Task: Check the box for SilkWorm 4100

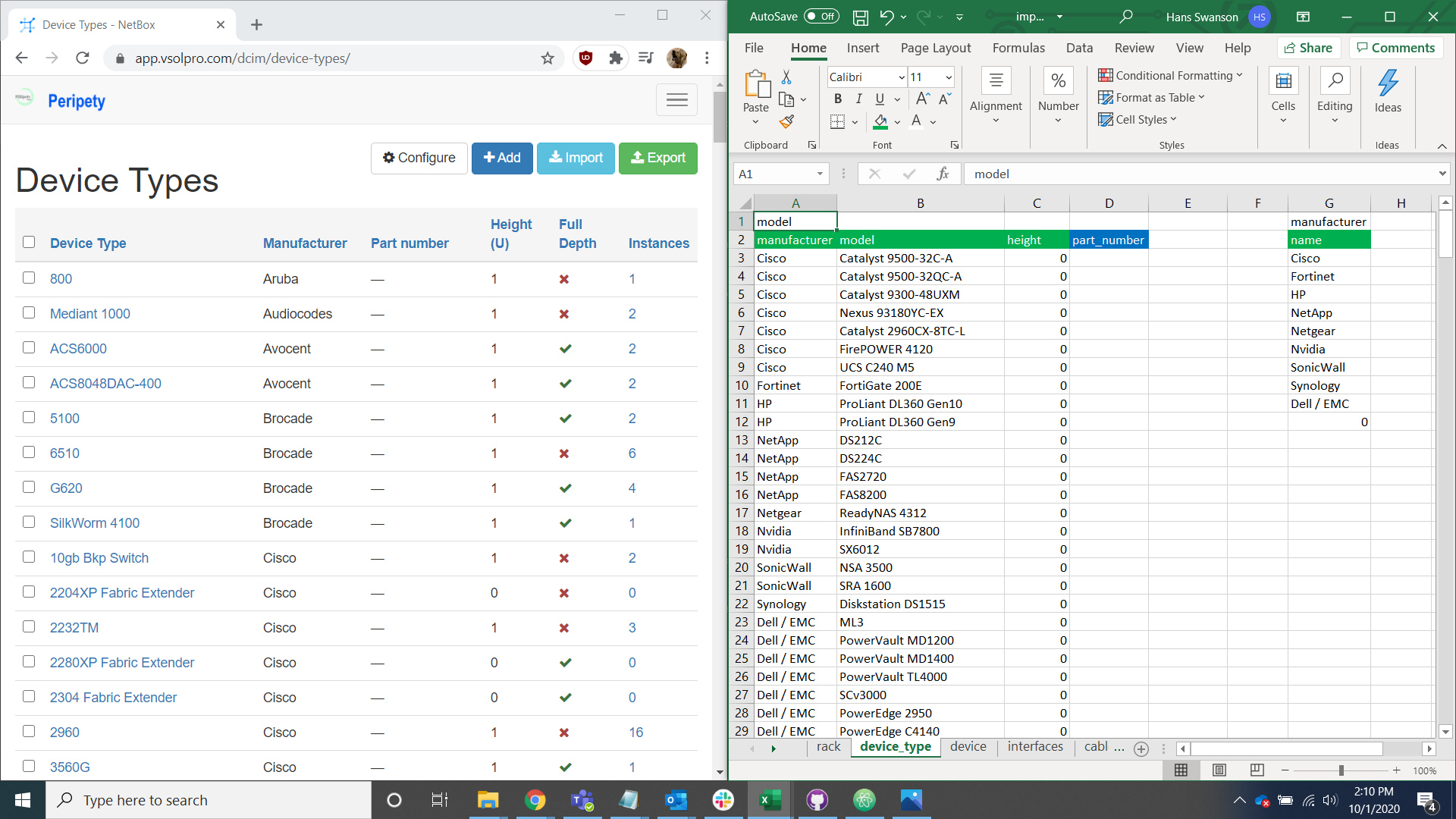Action: coord(29,522)
